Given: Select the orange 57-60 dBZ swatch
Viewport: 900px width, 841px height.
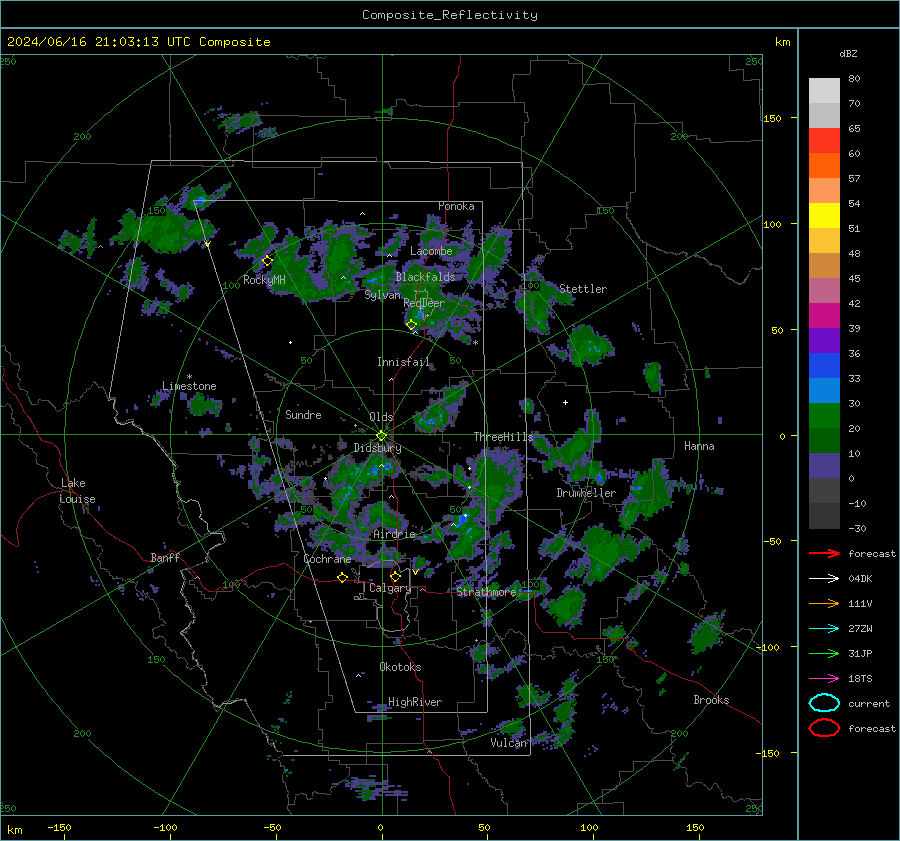Looking at the screenshot, I should tap(824, 165).
